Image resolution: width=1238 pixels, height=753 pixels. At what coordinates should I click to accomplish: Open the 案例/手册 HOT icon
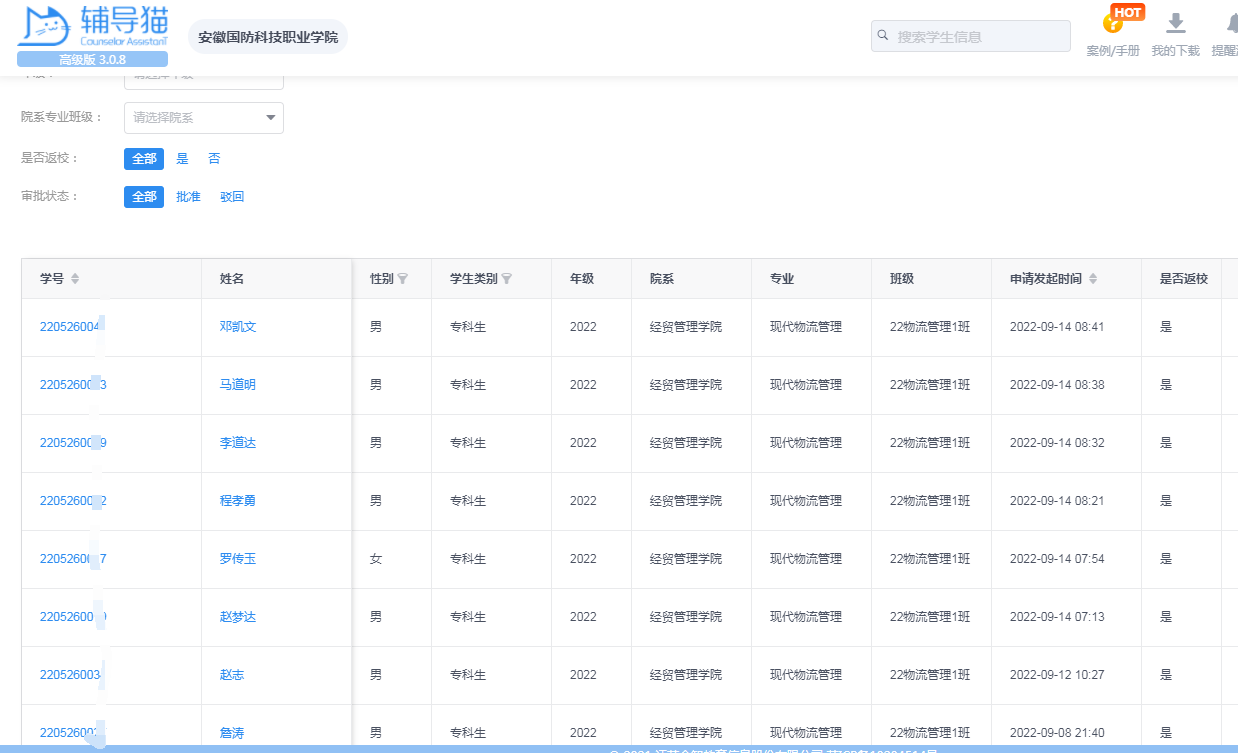[x=1113, y=24]
